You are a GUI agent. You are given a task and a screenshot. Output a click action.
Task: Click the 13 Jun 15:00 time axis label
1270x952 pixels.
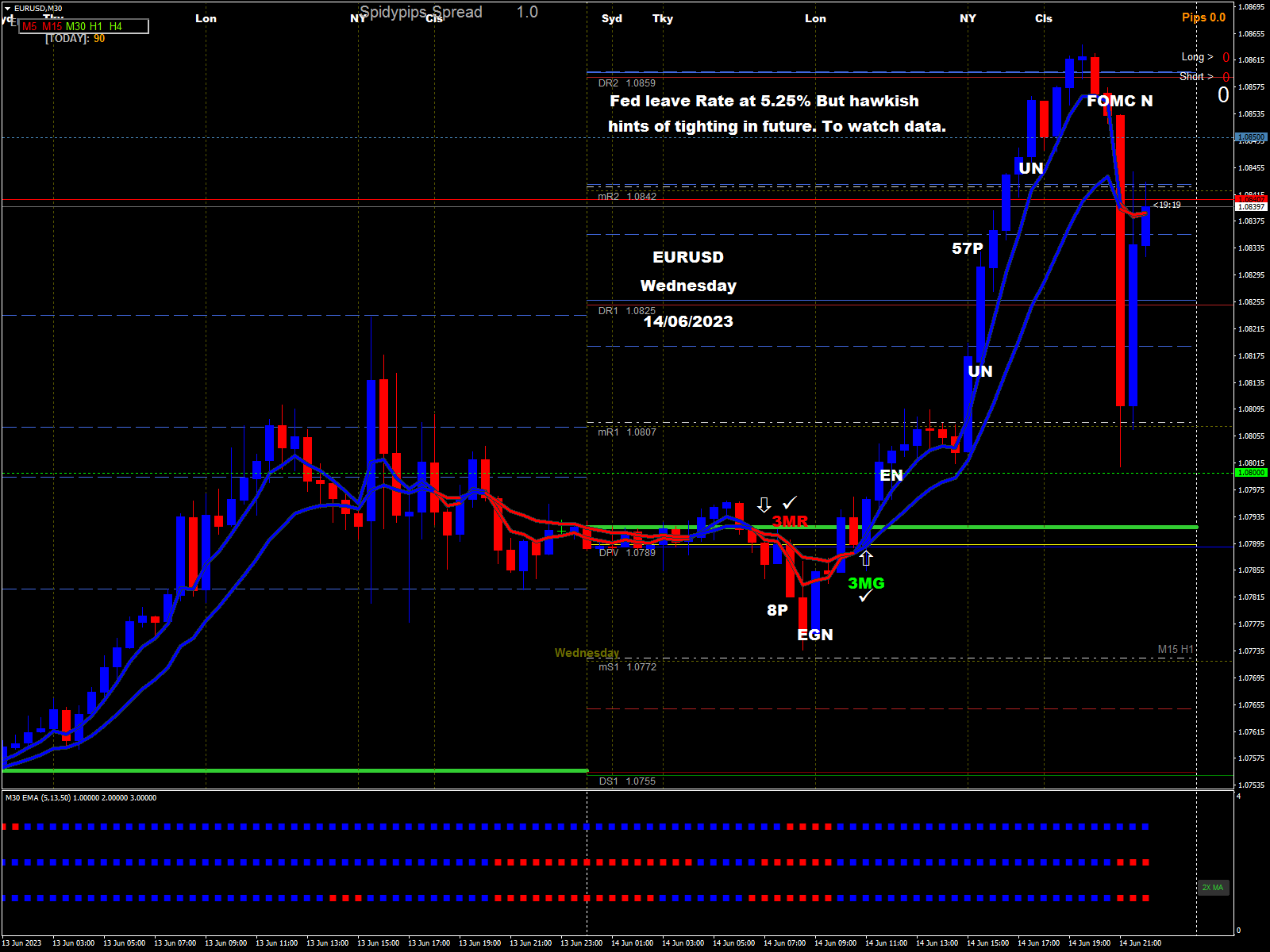point(378,943)
